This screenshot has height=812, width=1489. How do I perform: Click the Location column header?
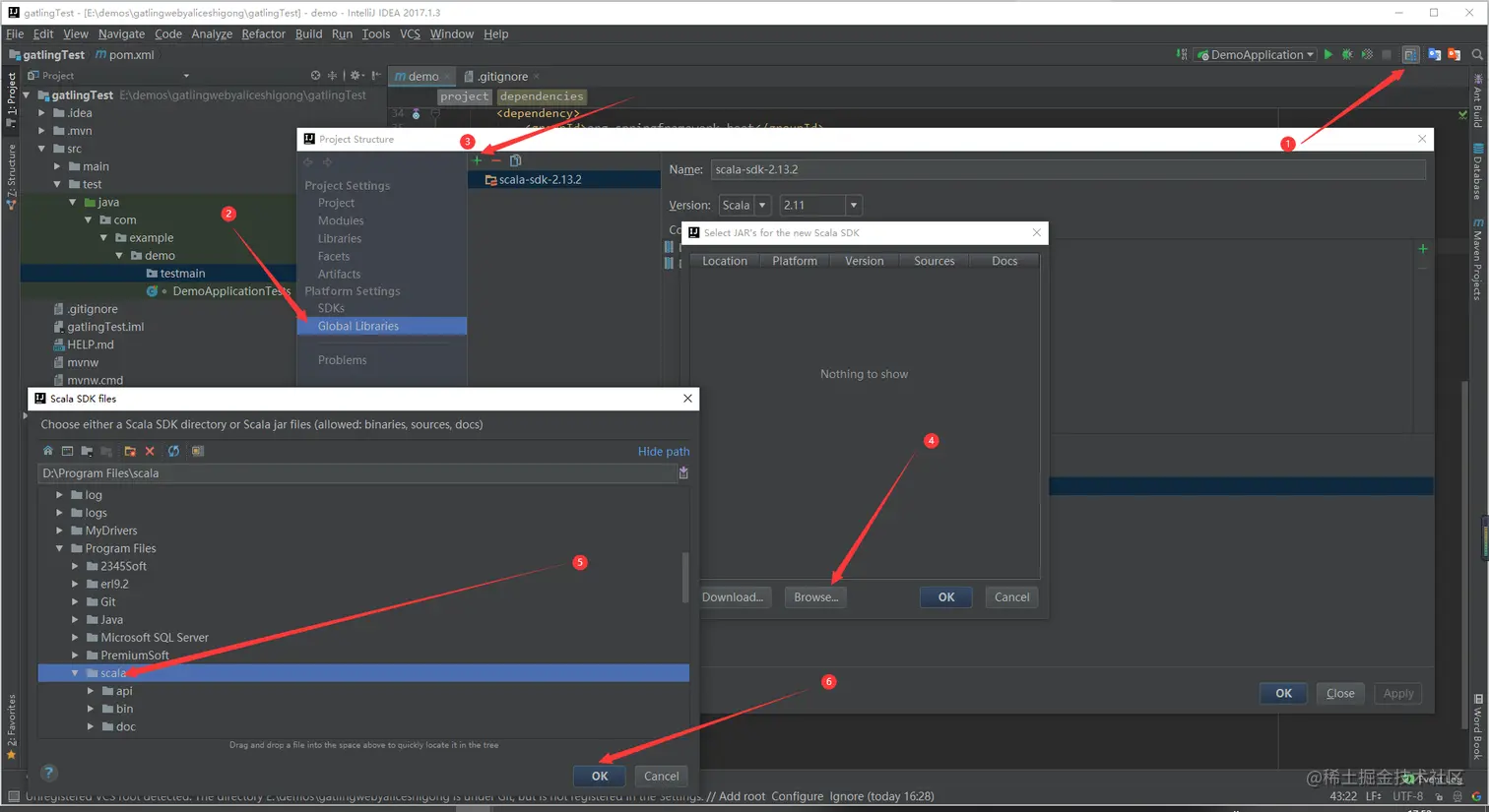click(x=725, y=261)
